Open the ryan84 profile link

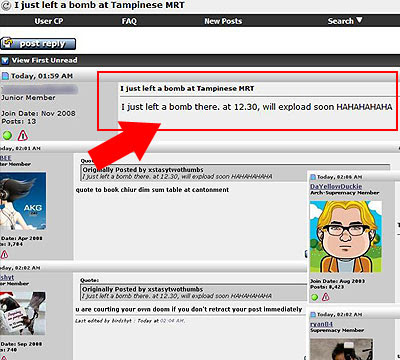(x=321, y=324)
